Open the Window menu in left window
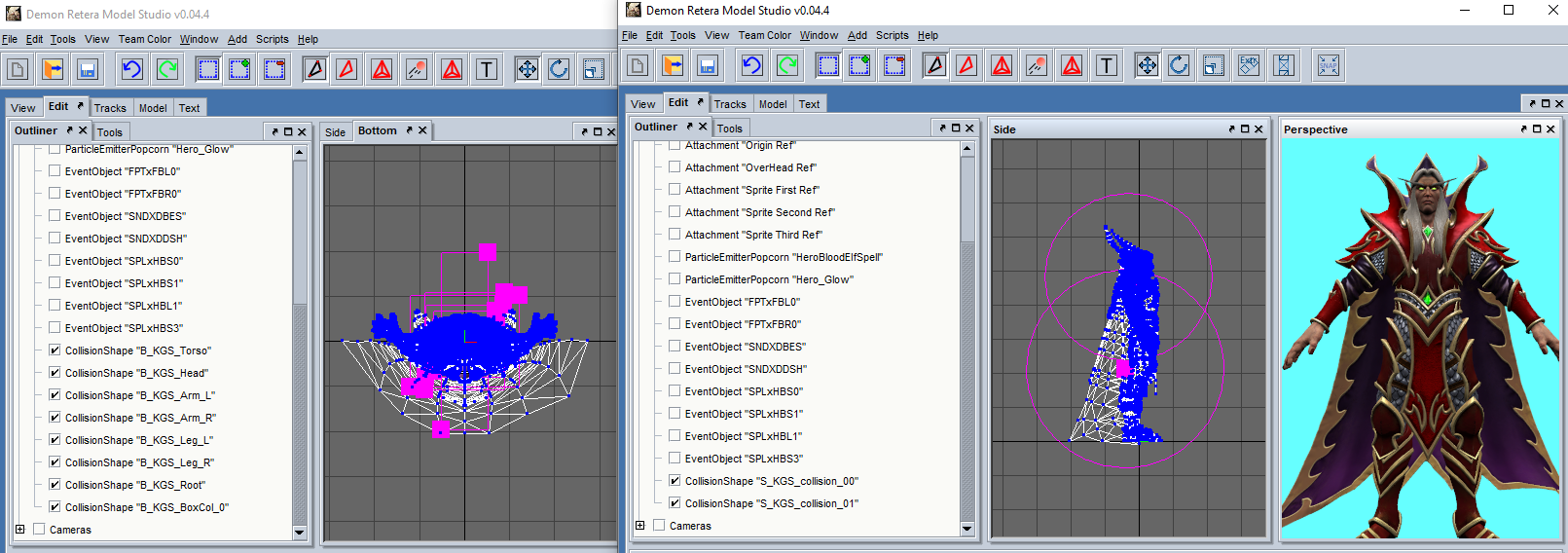Image resolution: width=1568 pixels, height=553 pixels. tap(199, 39)
